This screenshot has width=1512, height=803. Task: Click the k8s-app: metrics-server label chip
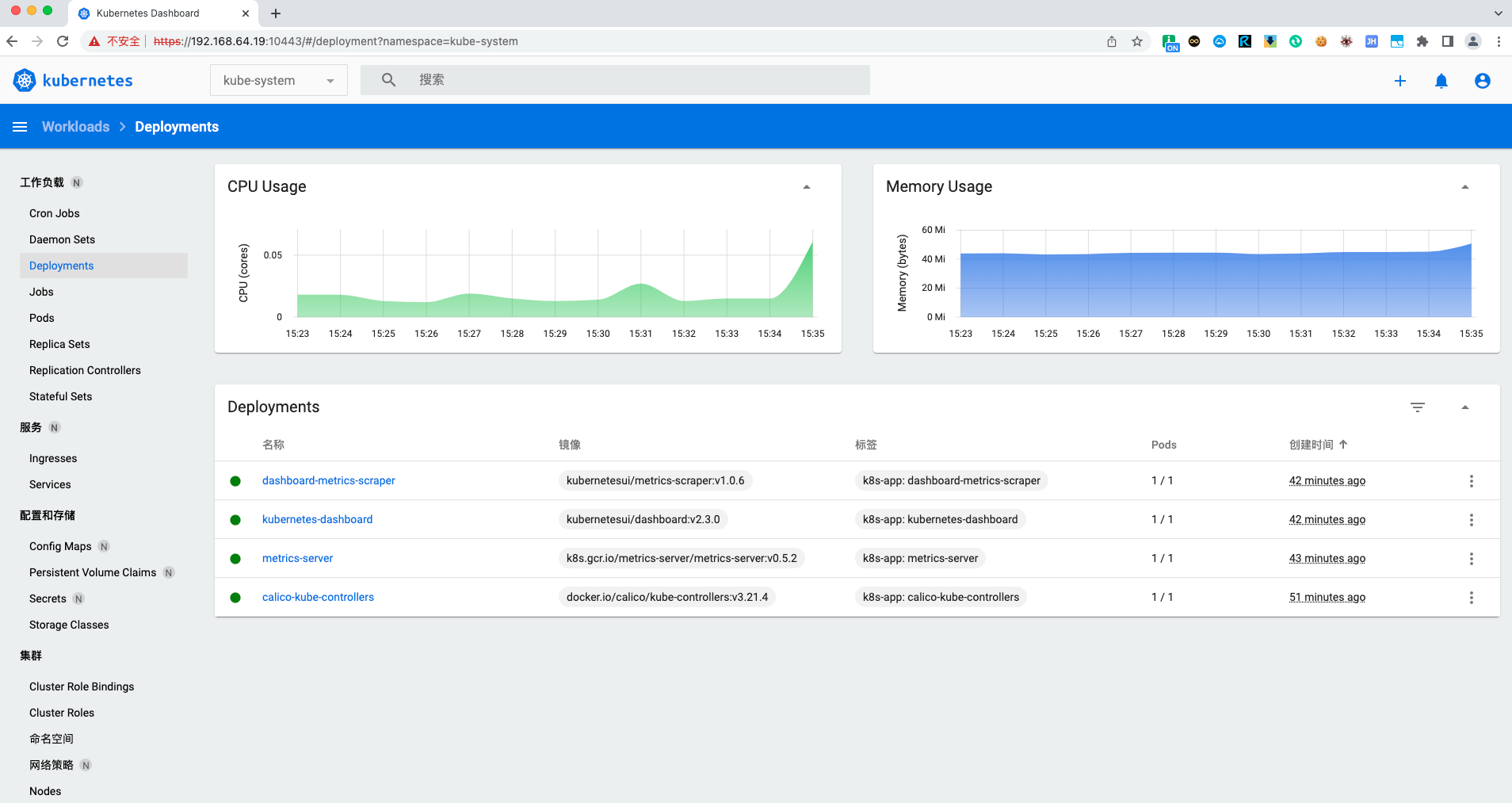920,558
